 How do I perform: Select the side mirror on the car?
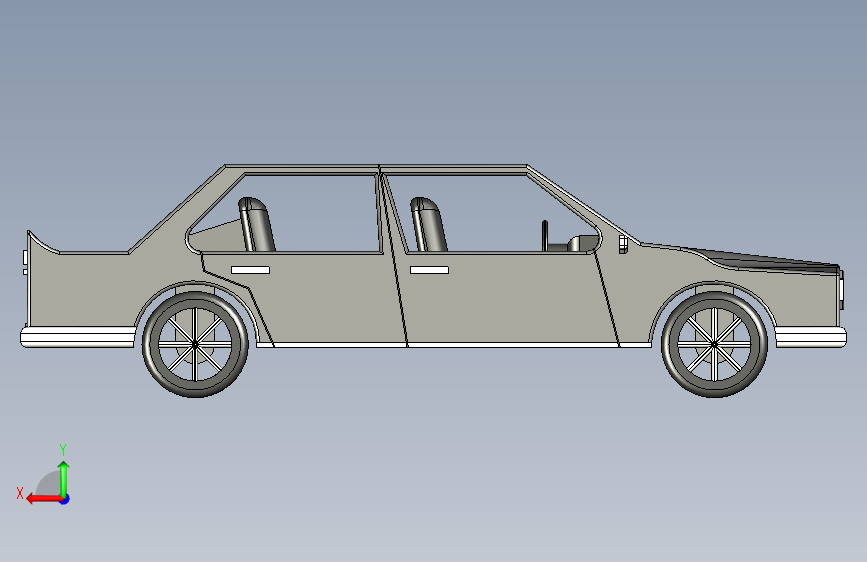[x=623, y=244]
